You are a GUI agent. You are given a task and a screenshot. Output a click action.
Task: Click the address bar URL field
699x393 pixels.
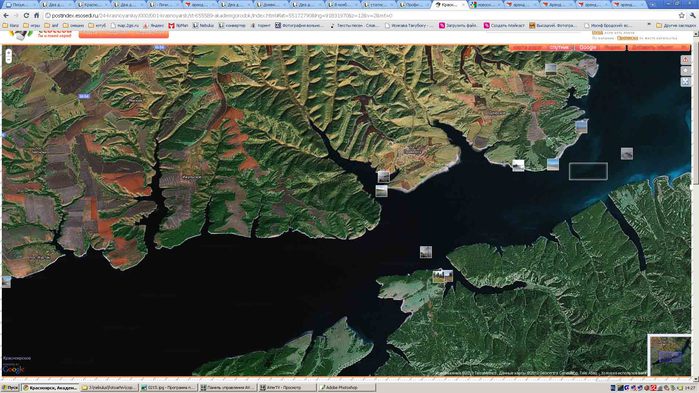361,16
